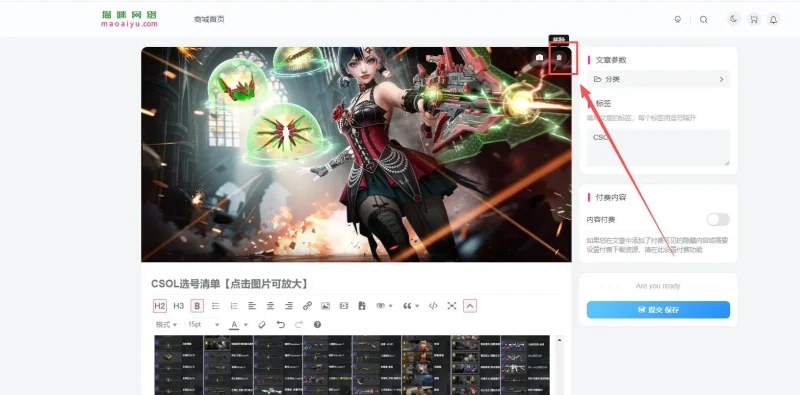Screen dimensions: 800x395
Task: Align text to the left
Action: [x=252, y=306]
